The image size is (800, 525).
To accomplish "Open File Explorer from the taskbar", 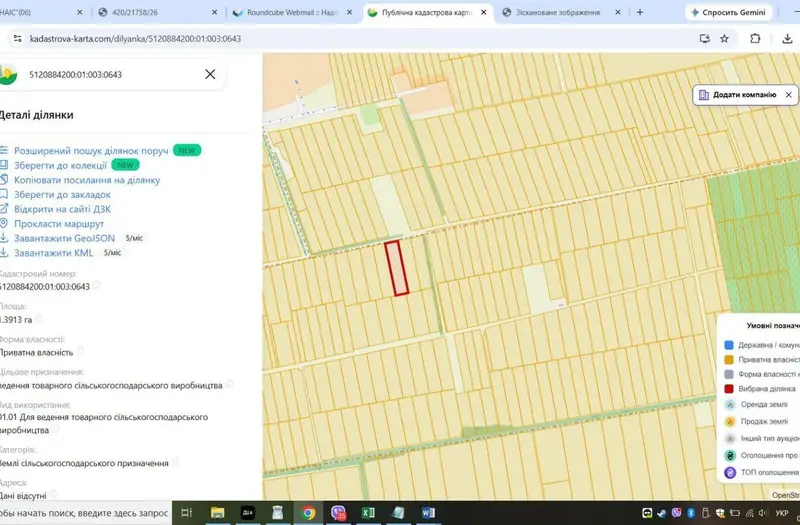I will 217,513.
